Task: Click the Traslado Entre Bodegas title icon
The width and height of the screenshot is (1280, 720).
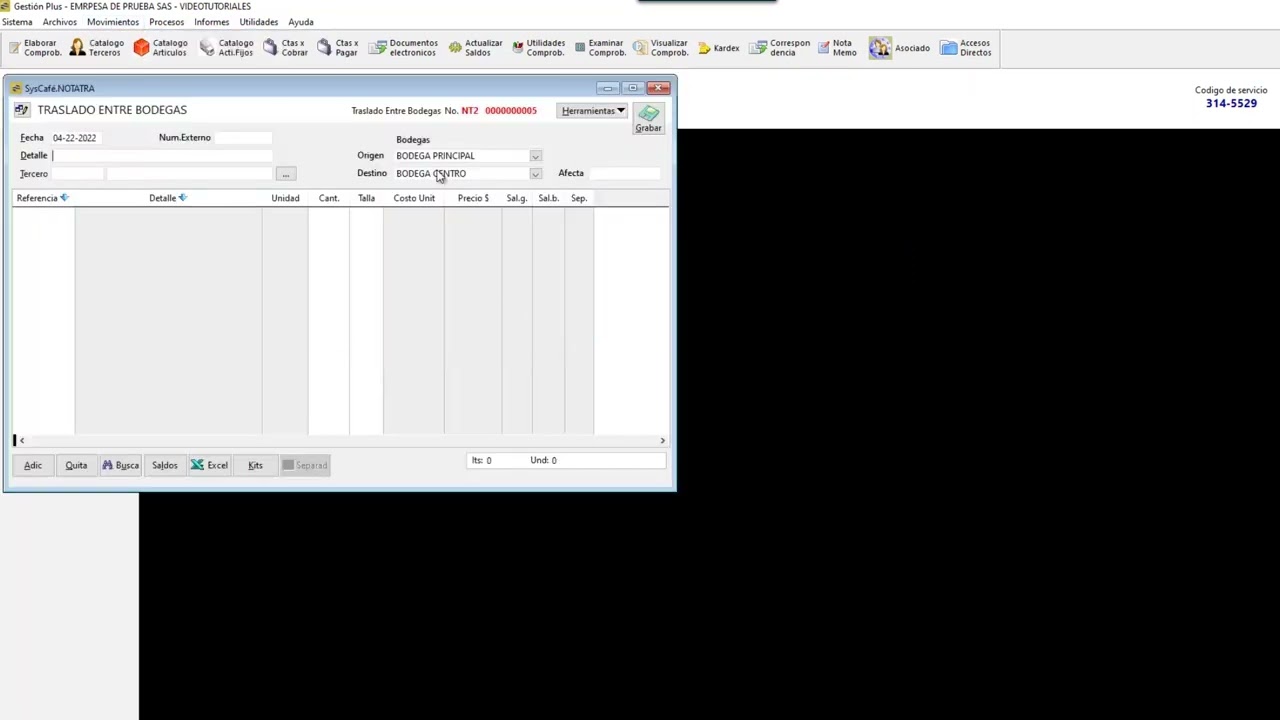Action: tap(21, 110)
